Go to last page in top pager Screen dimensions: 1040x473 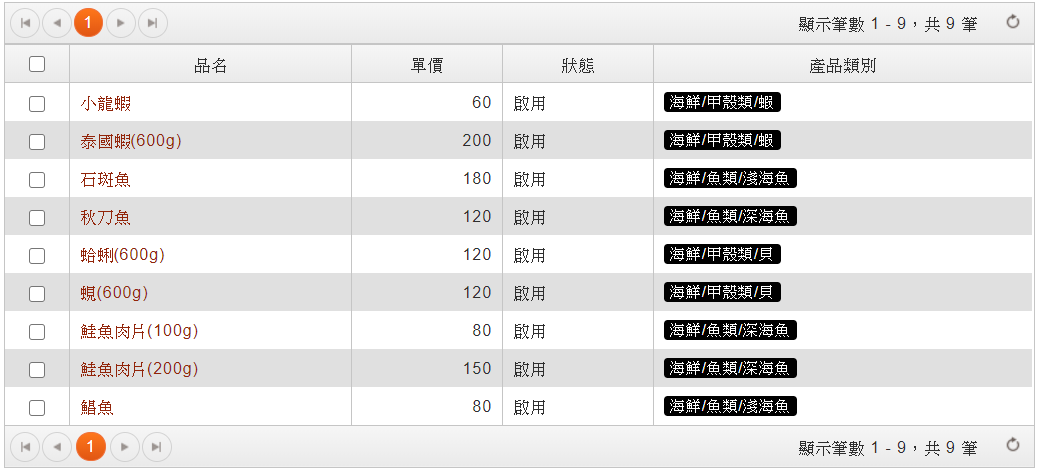pos(153,23)
